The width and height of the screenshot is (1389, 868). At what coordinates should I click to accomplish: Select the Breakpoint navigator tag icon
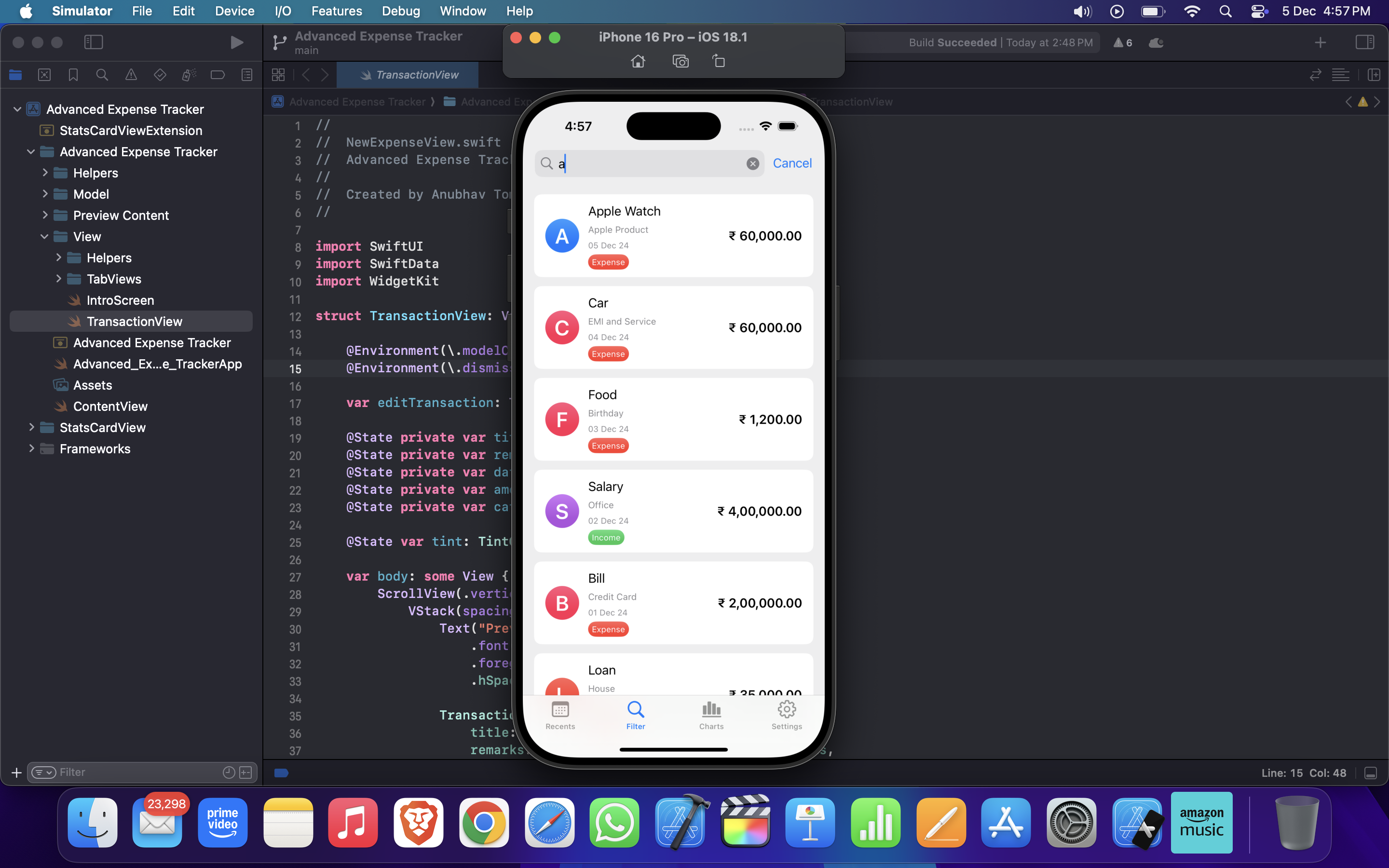218,75
